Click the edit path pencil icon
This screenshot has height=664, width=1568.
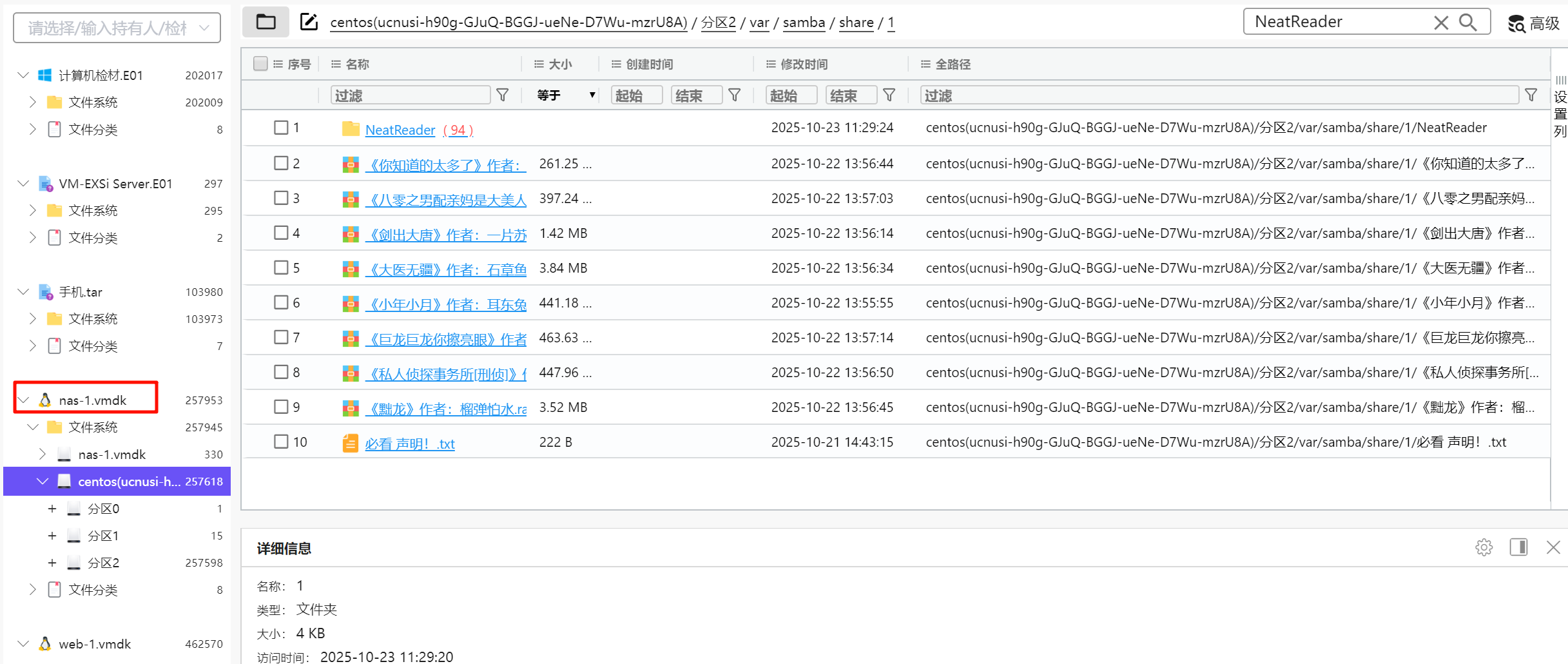(309, 23)
